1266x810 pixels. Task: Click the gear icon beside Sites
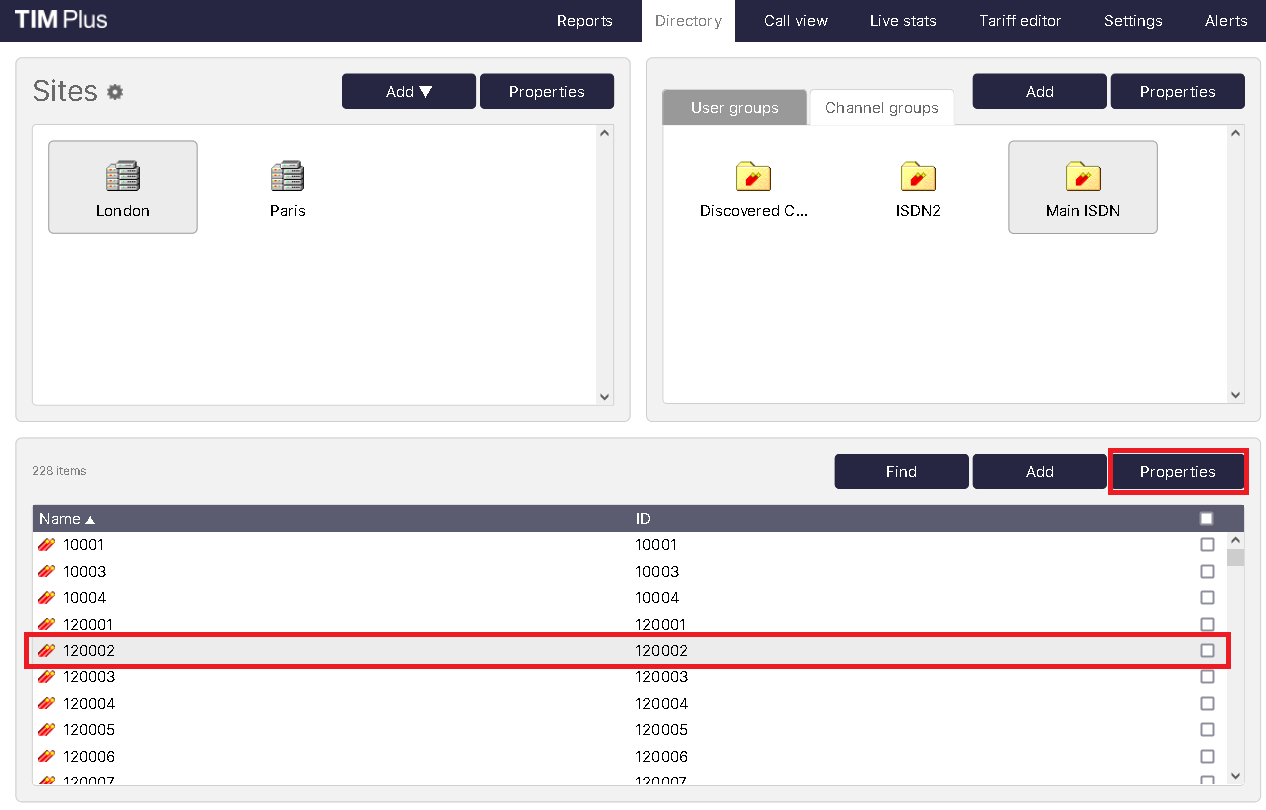pos(115,92)
